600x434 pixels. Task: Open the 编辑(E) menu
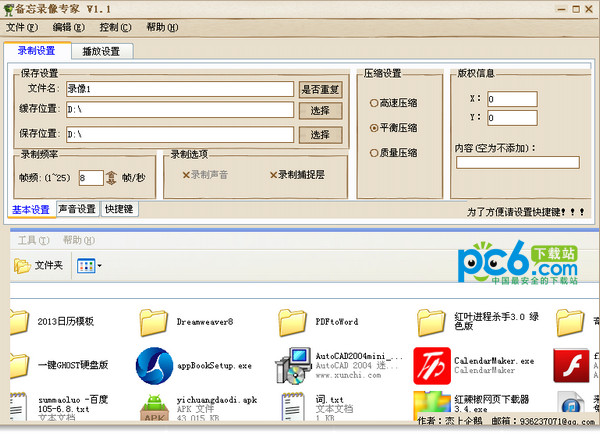click(x=68, y=28)
